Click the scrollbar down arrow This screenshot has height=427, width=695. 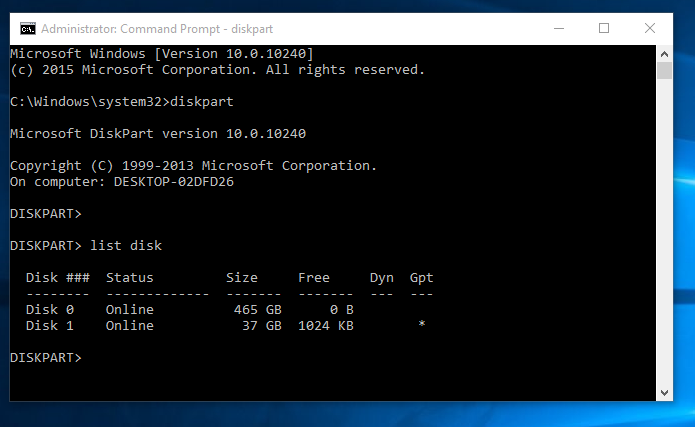pyautogui.click(x=664, y=392)
